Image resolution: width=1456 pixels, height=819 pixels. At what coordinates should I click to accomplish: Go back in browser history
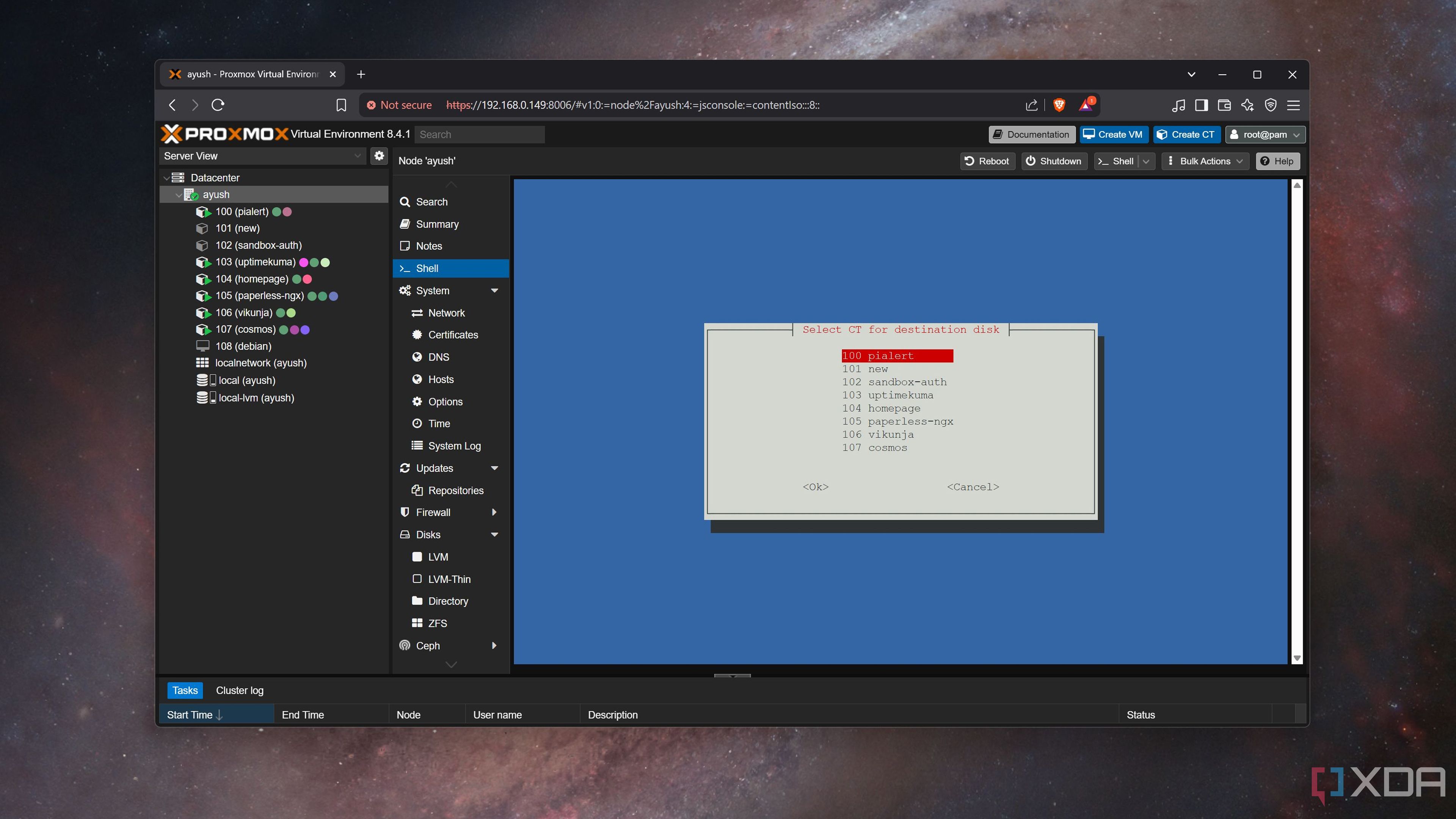(173, 105)
